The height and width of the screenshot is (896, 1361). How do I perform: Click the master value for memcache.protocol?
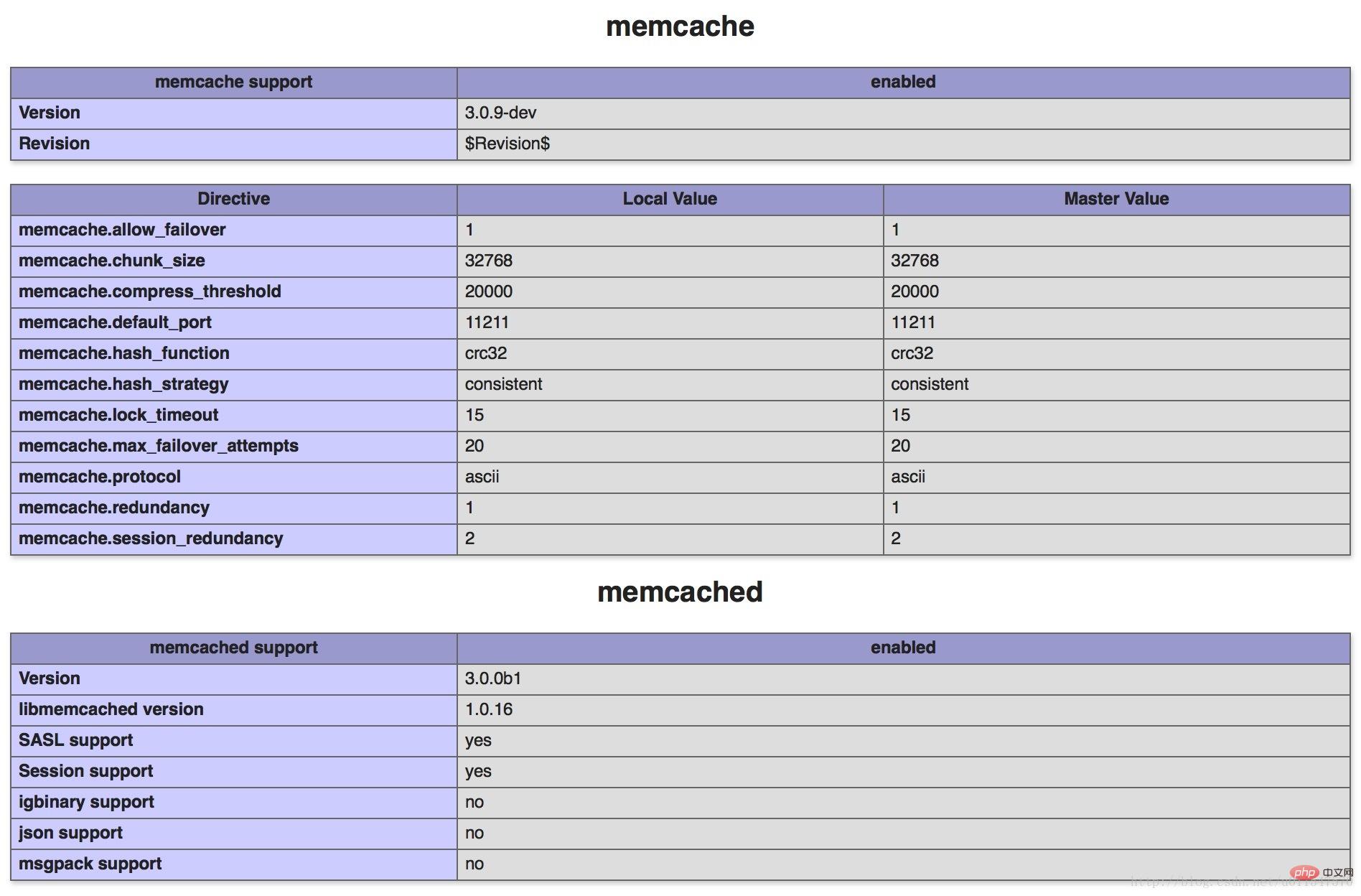pyautogui.click(x=907, y=477)
